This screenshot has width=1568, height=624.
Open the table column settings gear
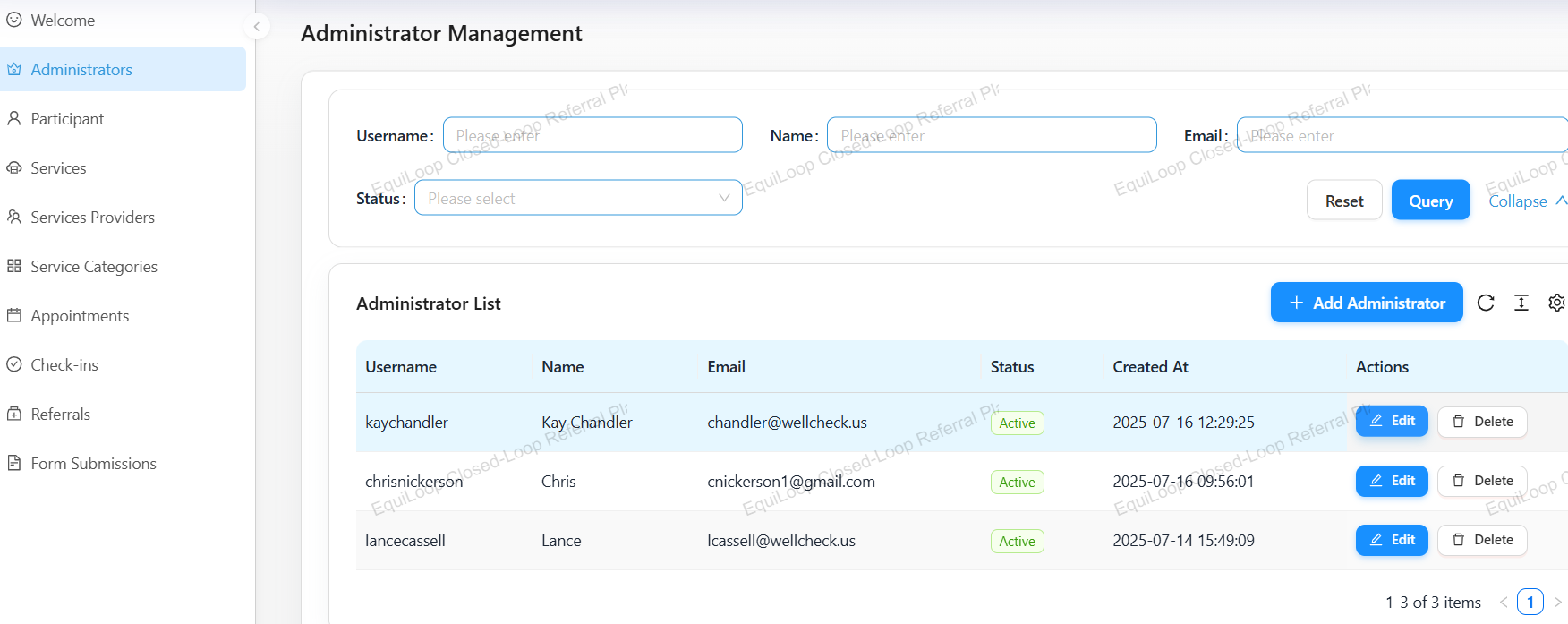pyautogui.click(x=1556, y=303)
